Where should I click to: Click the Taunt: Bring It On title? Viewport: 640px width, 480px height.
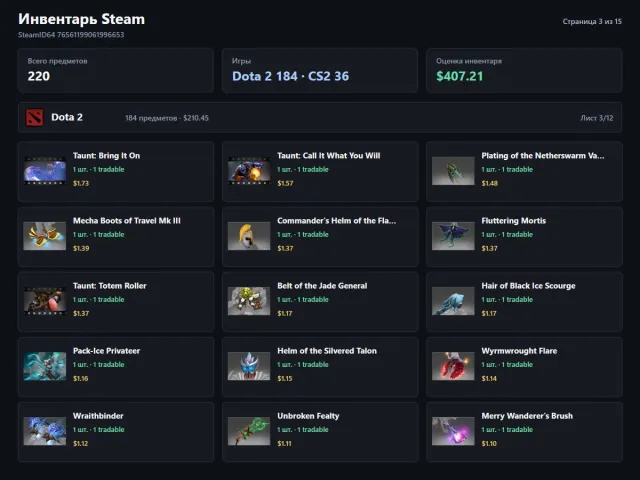[107, 156]
